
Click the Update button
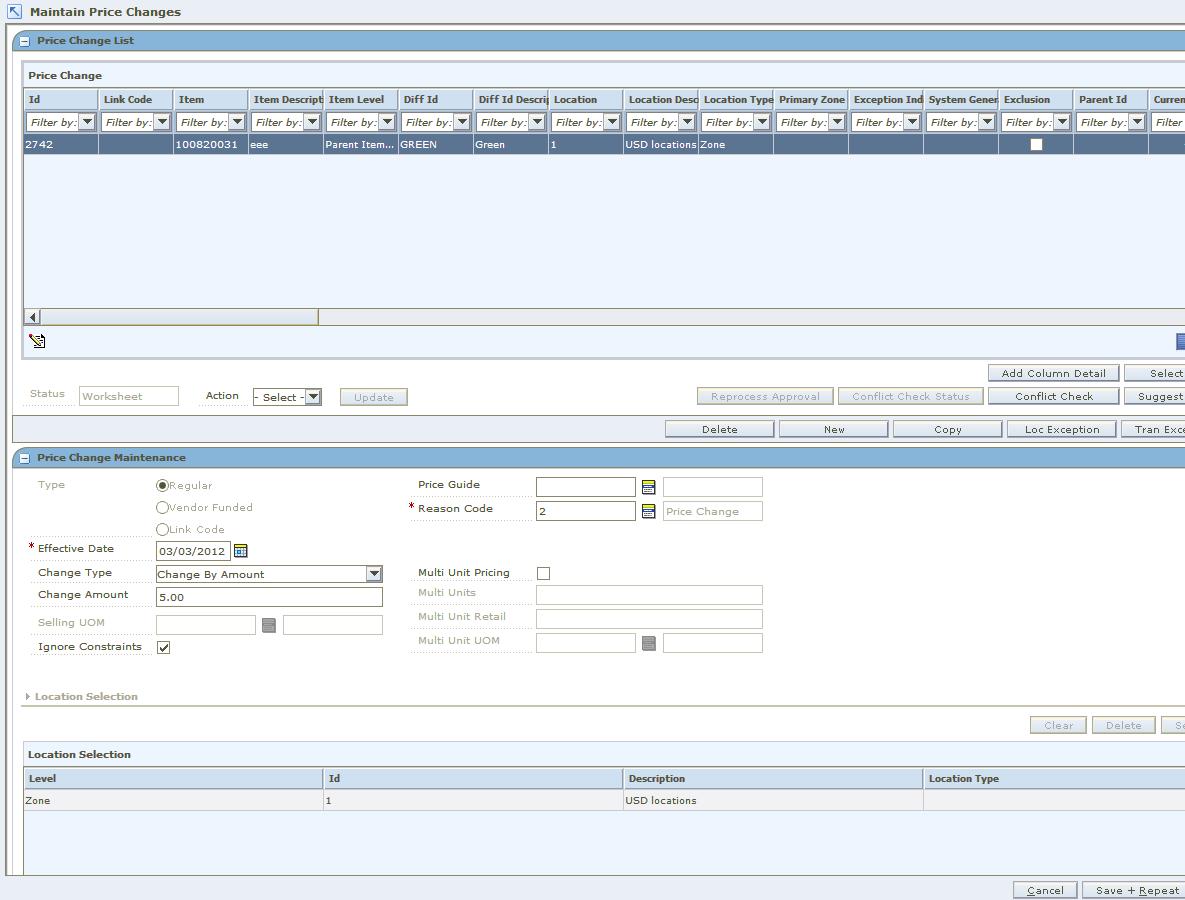(x=373, y=397)
